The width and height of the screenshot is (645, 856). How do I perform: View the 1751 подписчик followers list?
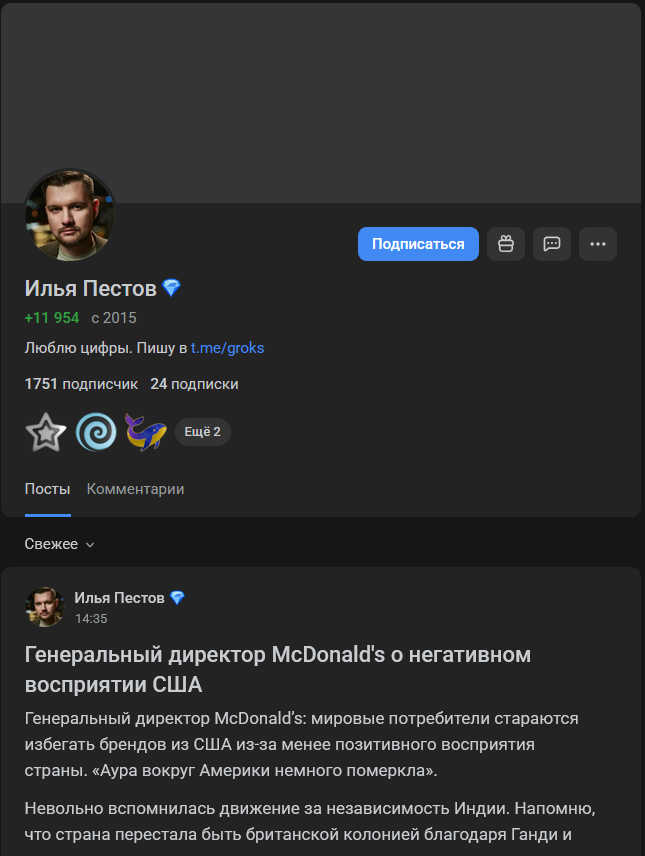(x=76, y=383)
